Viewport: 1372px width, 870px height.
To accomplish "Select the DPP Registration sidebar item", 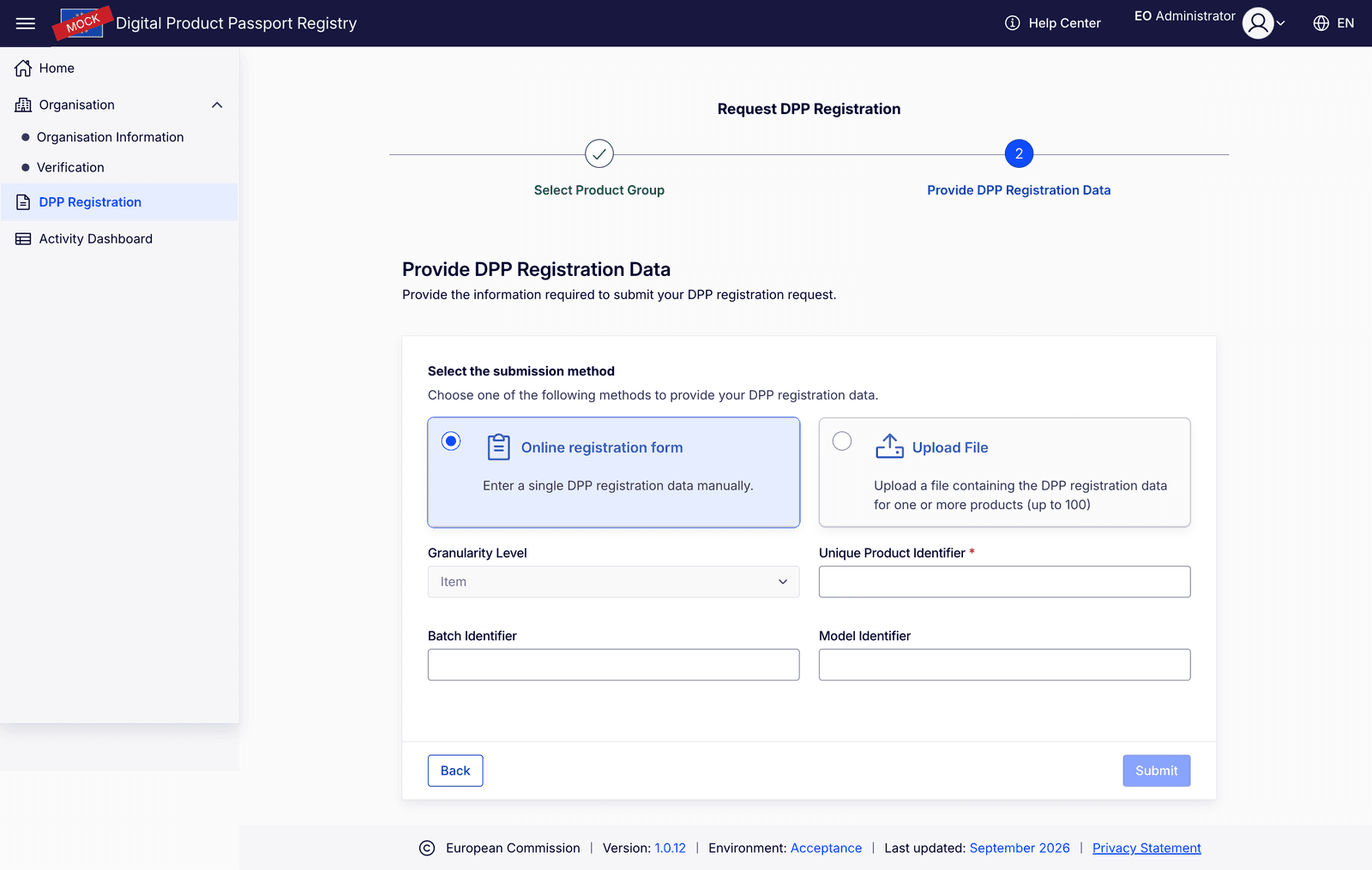I will [x=119, y=202].
